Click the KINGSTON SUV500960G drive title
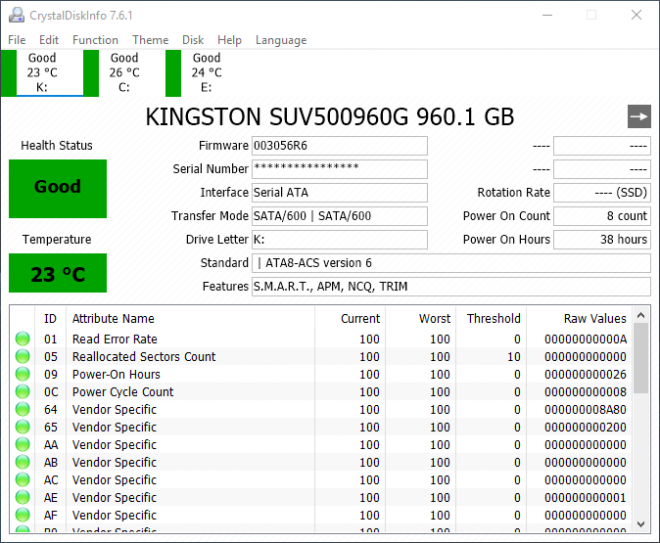 click(330, 117)
